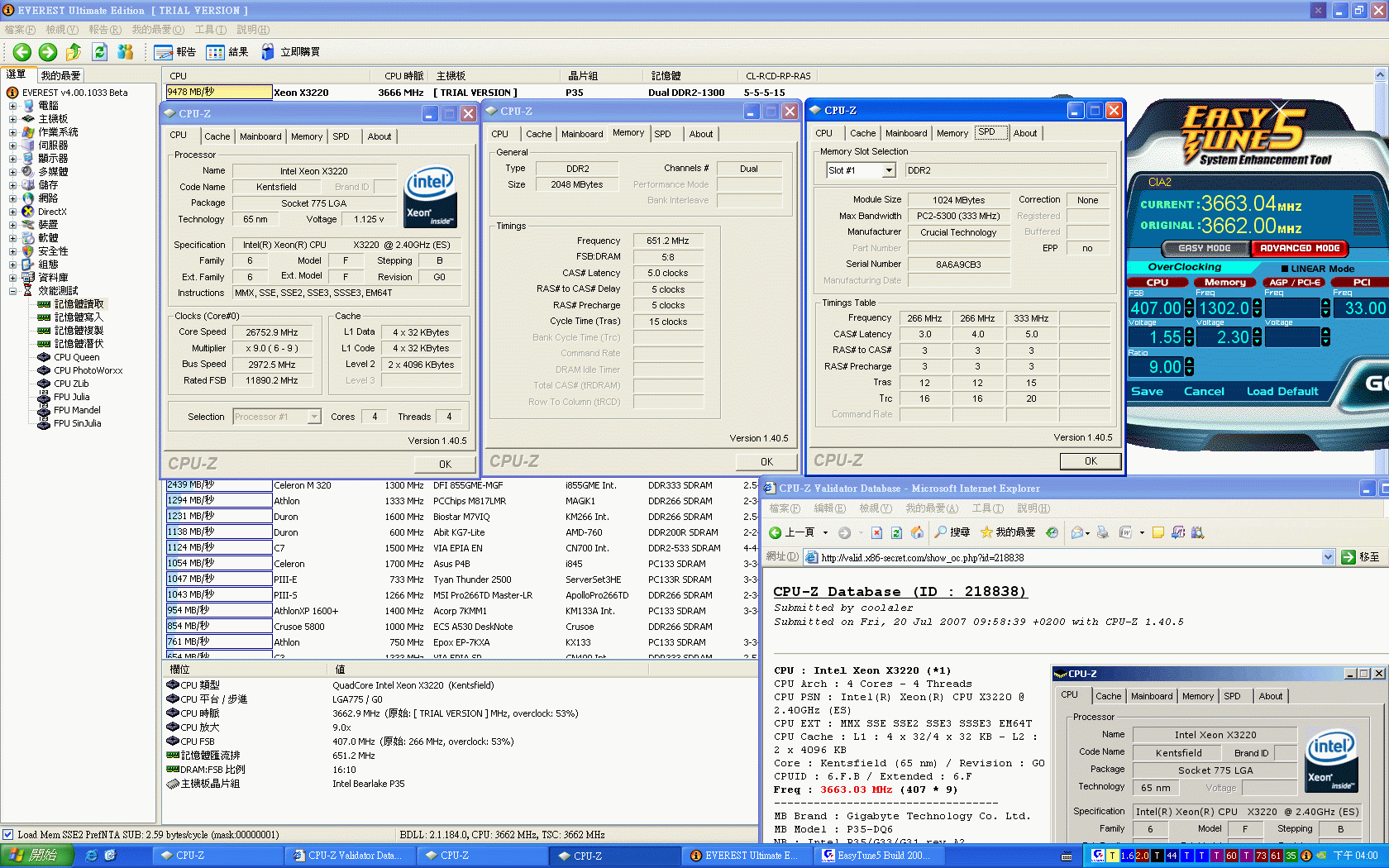Click IE address URL field
Image resolution: width=1389 pixels, height=868 pixels.
(x=1069, y=557)
